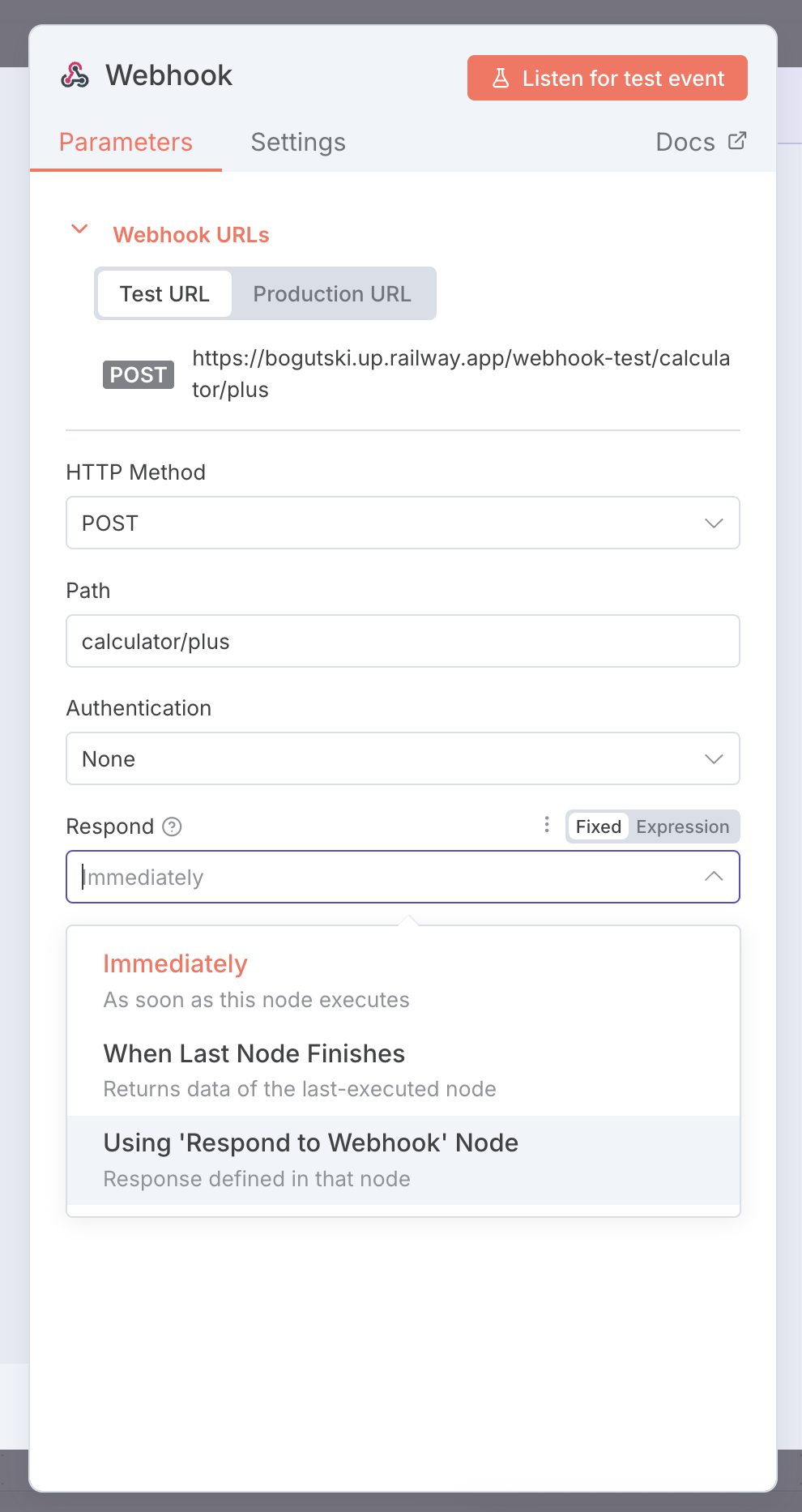Close the Respond dropdown with its chevron
802x1512 pixels.
pyautogui.click(x=714, y=877)
